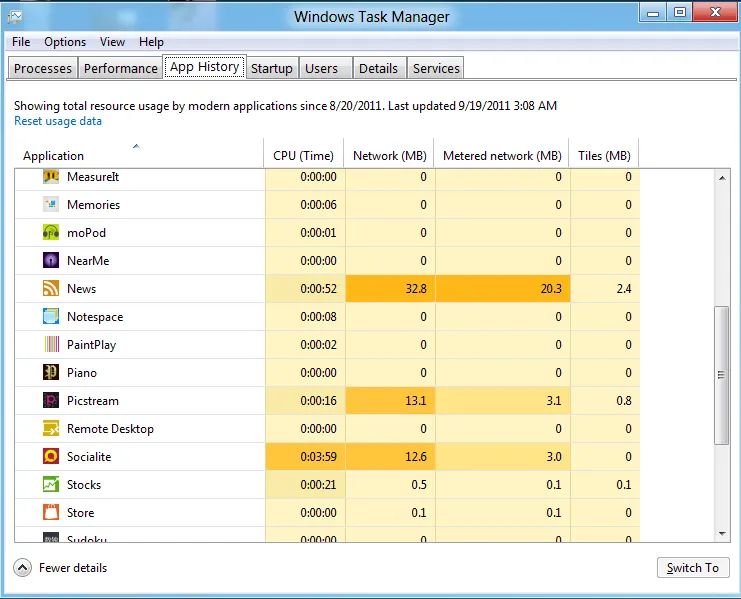Select the App History tab
The image size is (741, 599).
[x=205, y=67]
